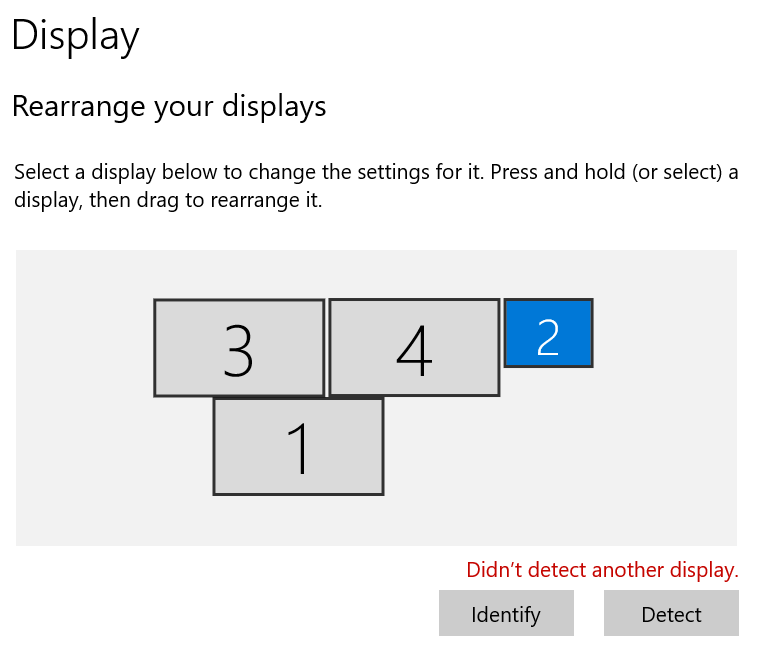784x666 pixels.
Task: Select display 1 in the arrangement
Action: [x=298, y=446]
